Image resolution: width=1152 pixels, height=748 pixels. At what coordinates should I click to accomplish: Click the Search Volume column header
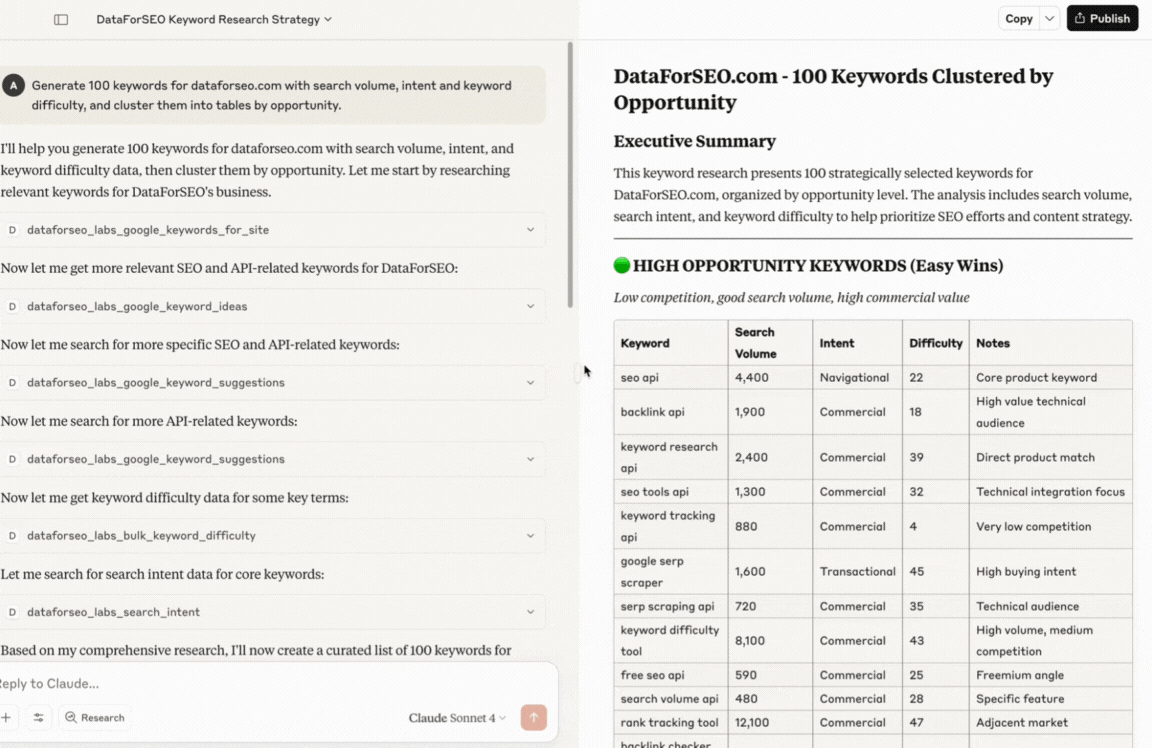click(770, 343)
